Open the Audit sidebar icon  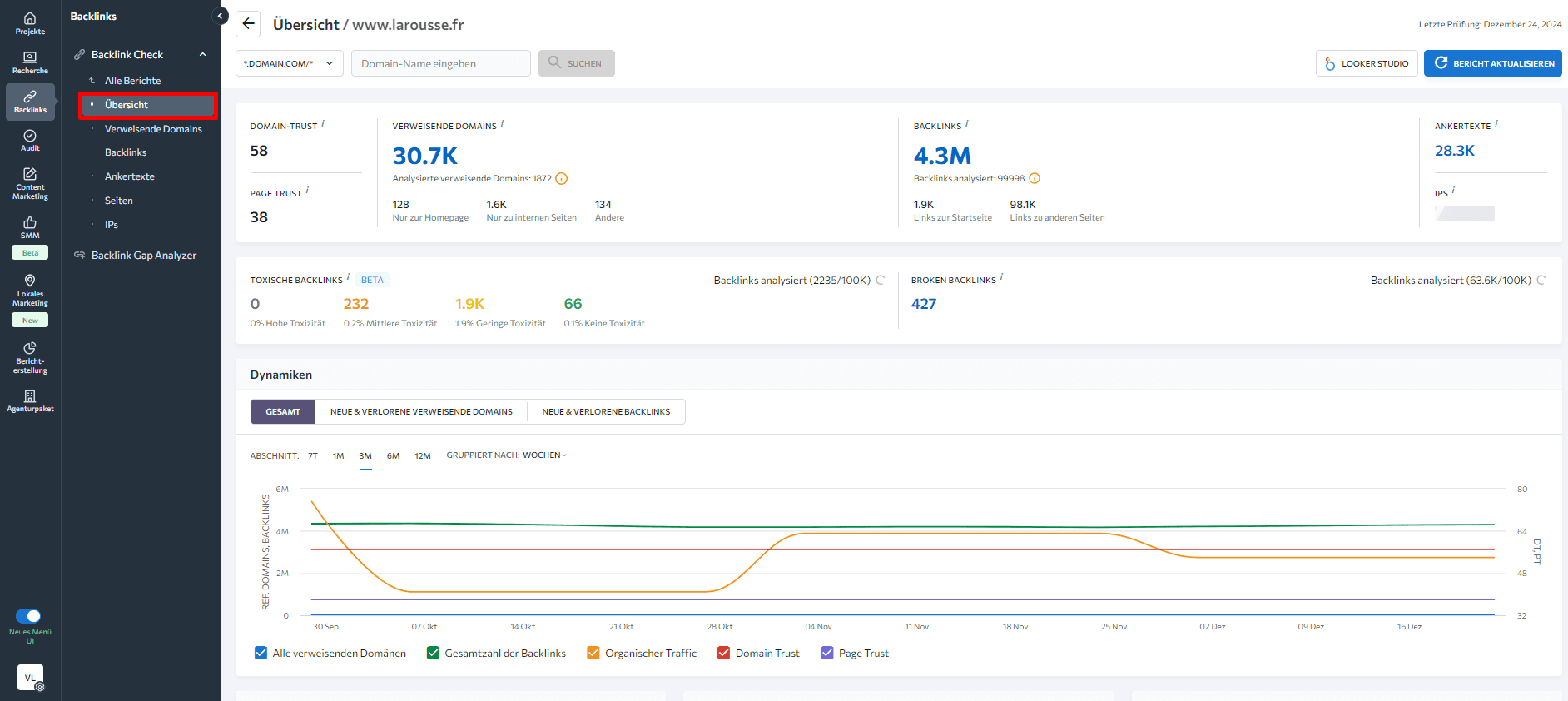click(x=30, y=141)
